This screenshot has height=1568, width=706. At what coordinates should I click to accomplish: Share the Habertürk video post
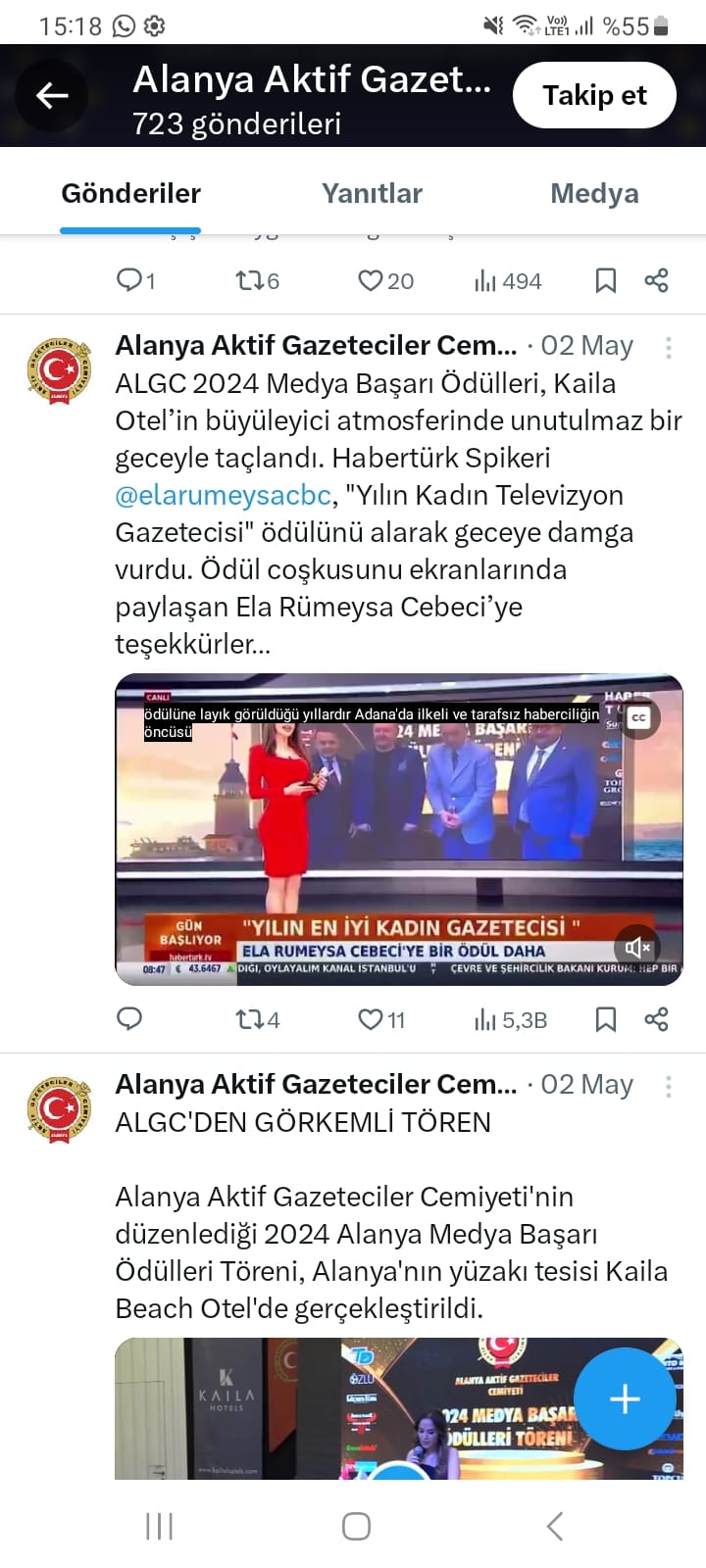coord(656,1019)
